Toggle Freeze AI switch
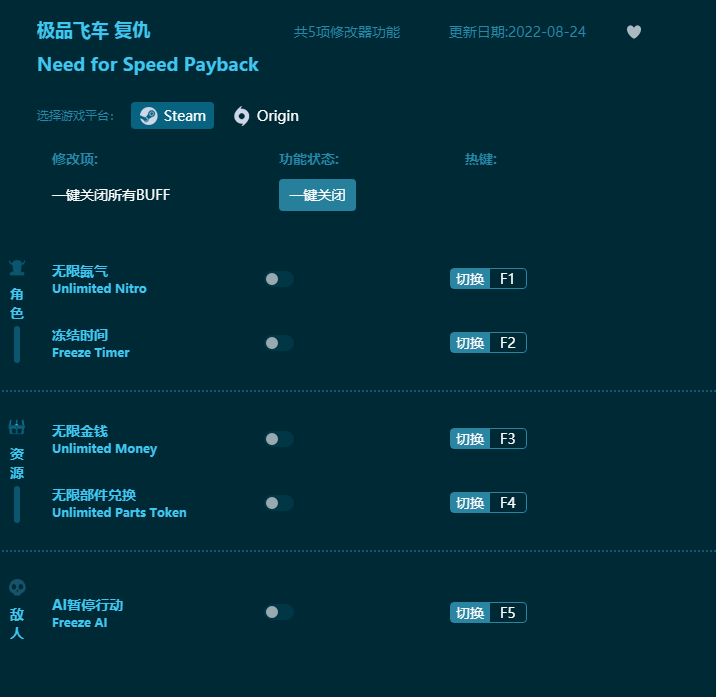Image resolution: width=716 pixels, height=697 pixels. coord(279,612)
